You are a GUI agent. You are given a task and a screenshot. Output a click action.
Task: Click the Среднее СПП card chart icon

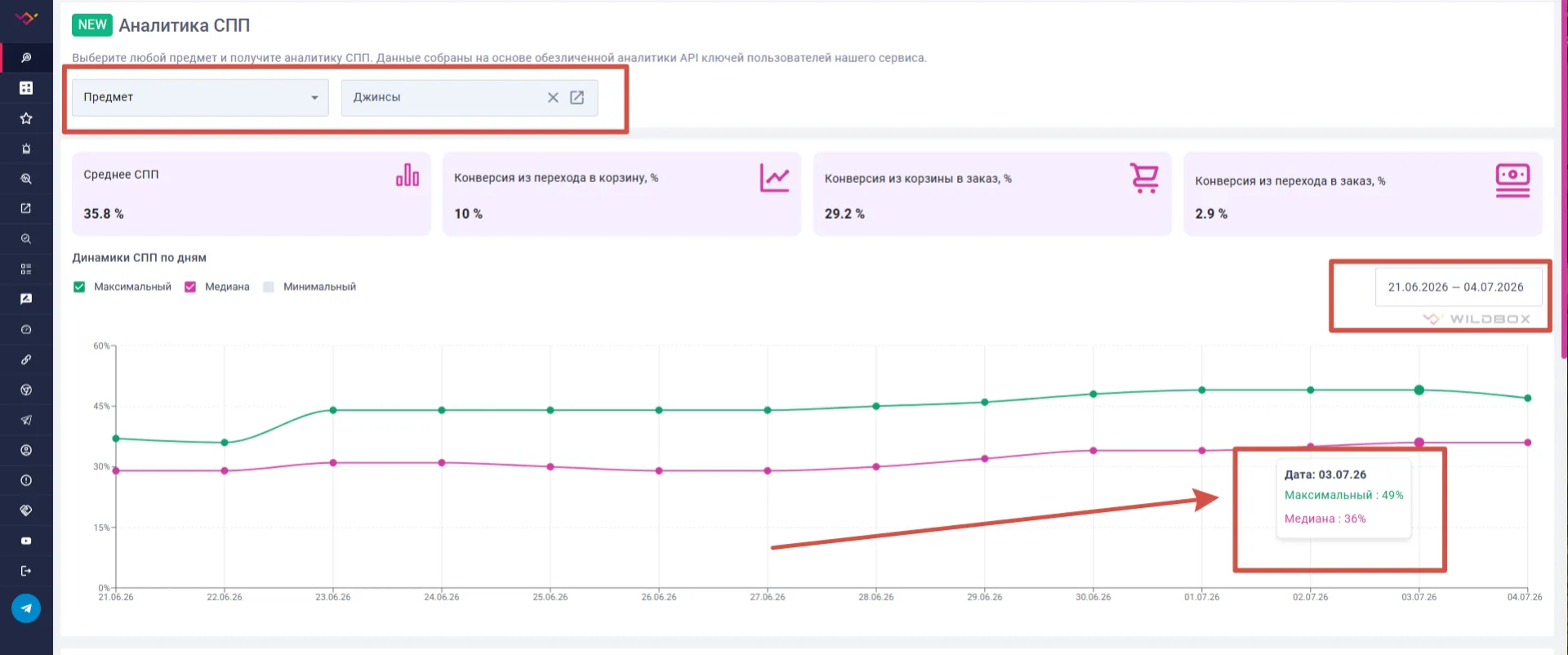click(x=408, y=175)
